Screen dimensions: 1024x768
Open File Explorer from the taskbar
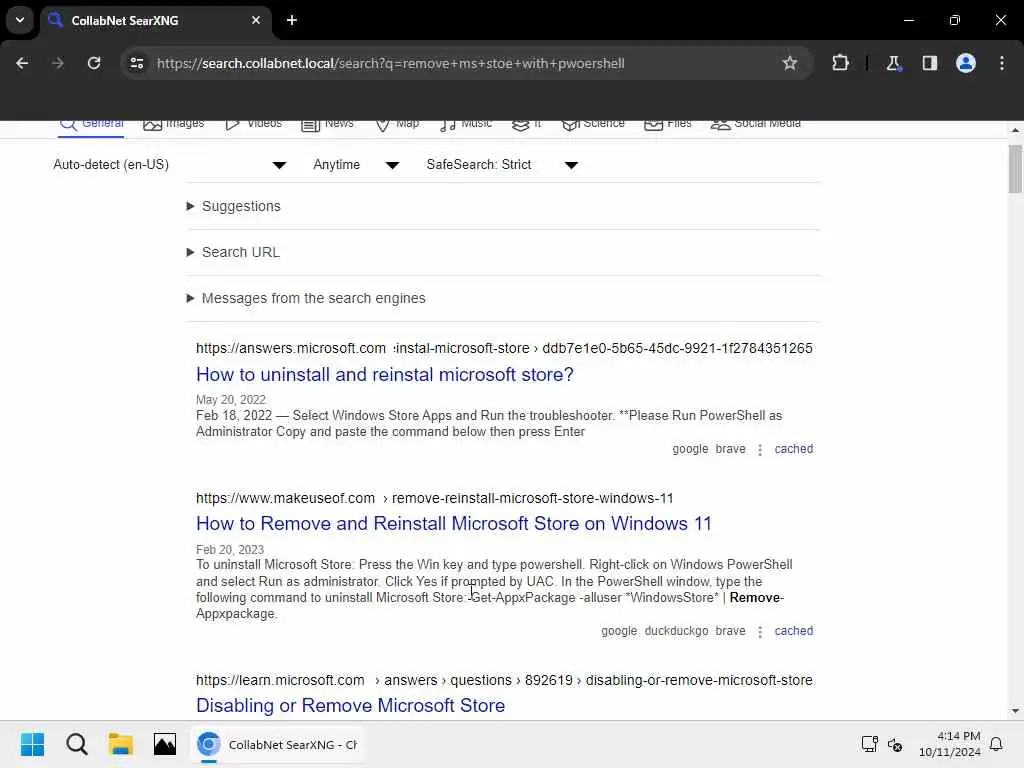[121, 744]
